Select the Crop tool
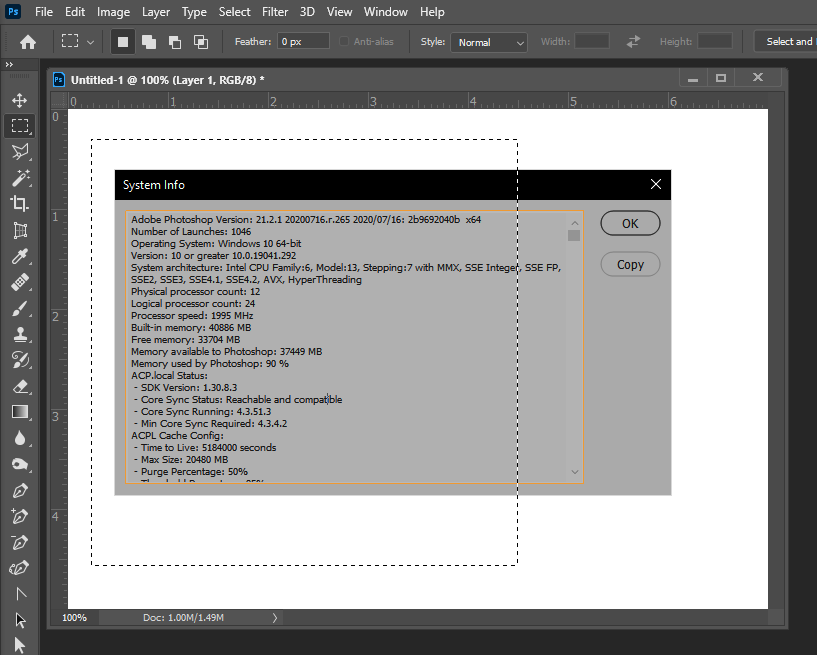 coord(20,204)
